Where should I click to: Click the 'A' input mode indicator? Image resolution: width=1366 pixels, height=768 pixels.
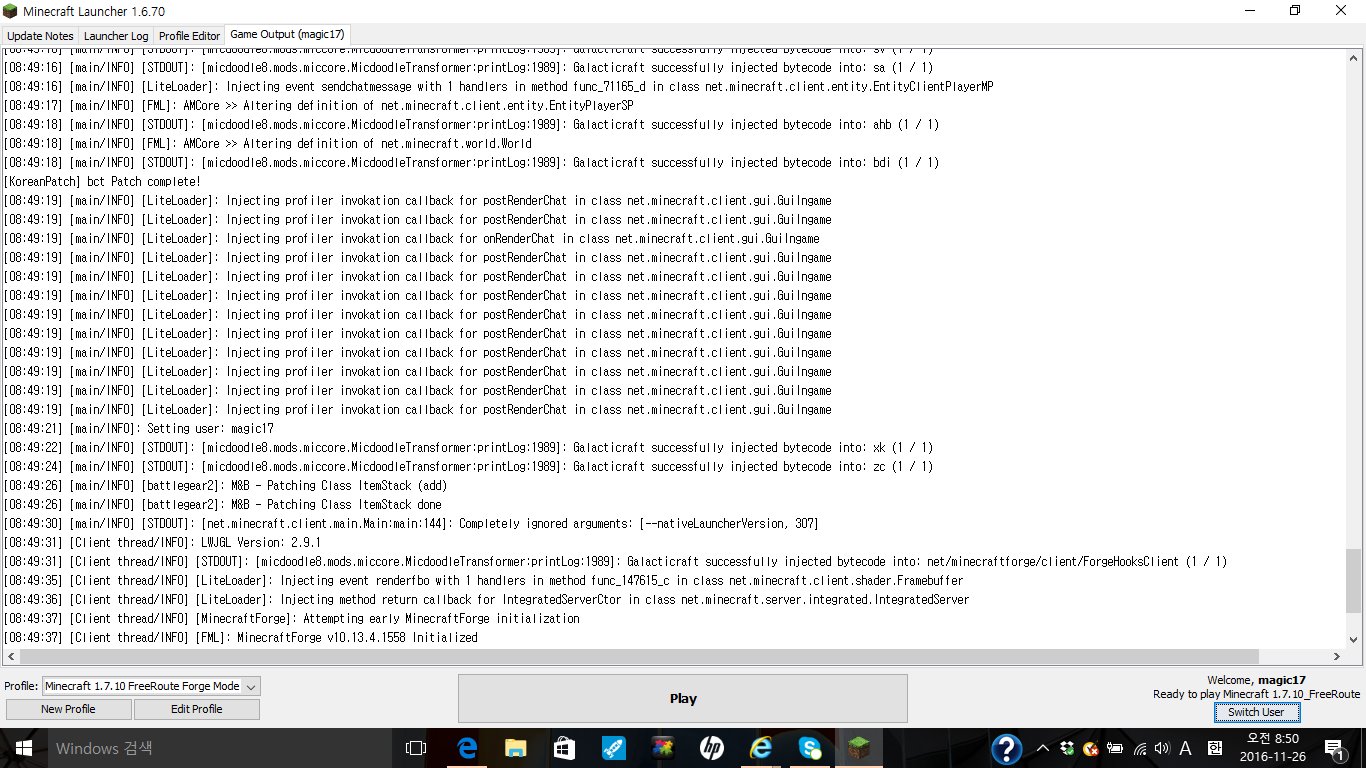1186,748
